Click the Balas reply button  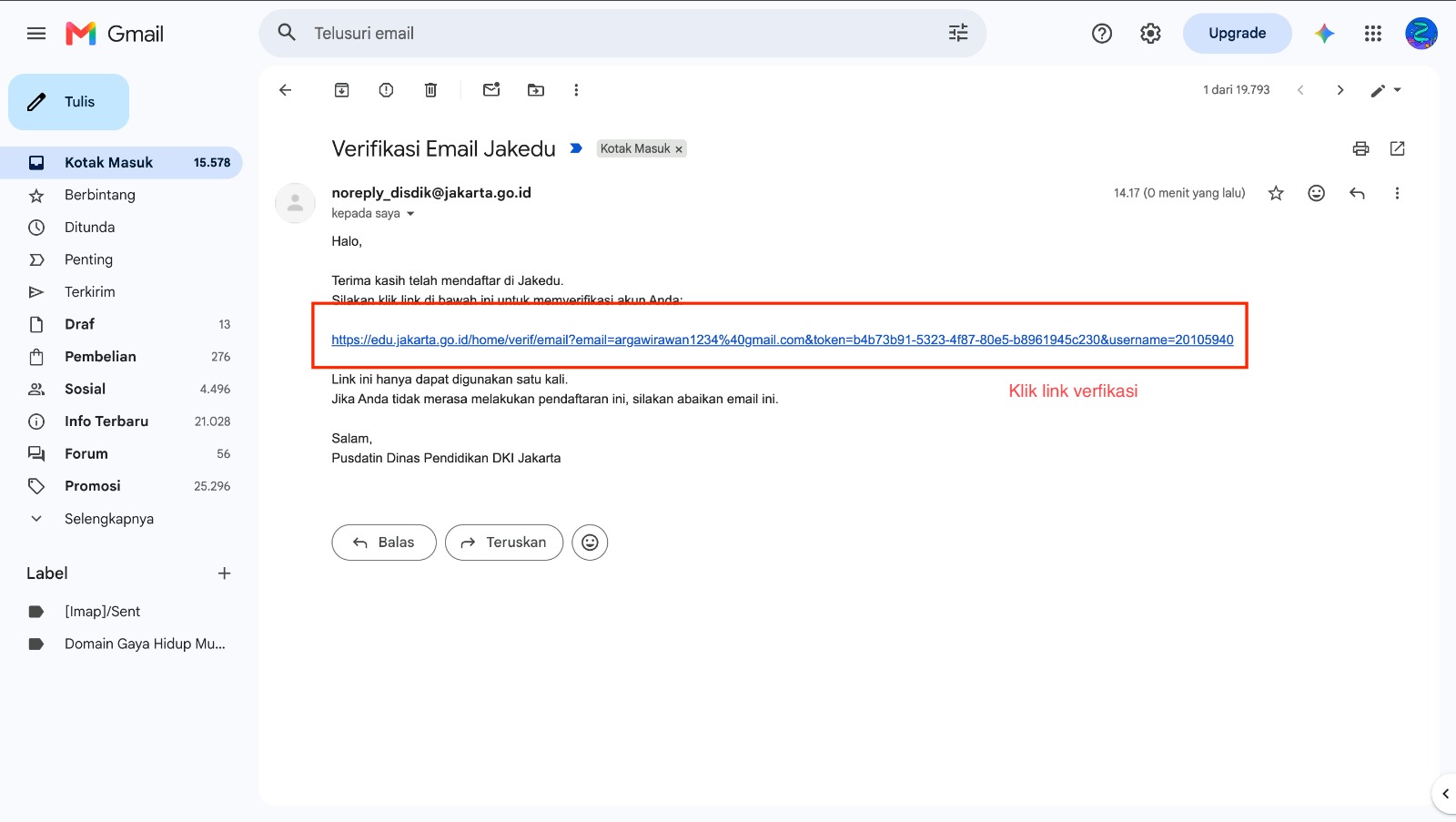point(384,543)
